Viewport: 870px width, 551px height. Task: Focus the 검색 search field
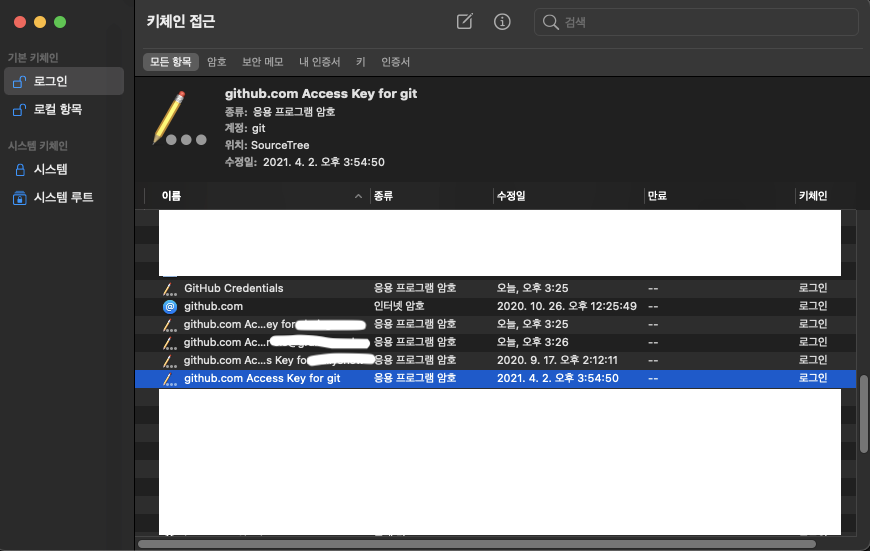tap(696, 22)
